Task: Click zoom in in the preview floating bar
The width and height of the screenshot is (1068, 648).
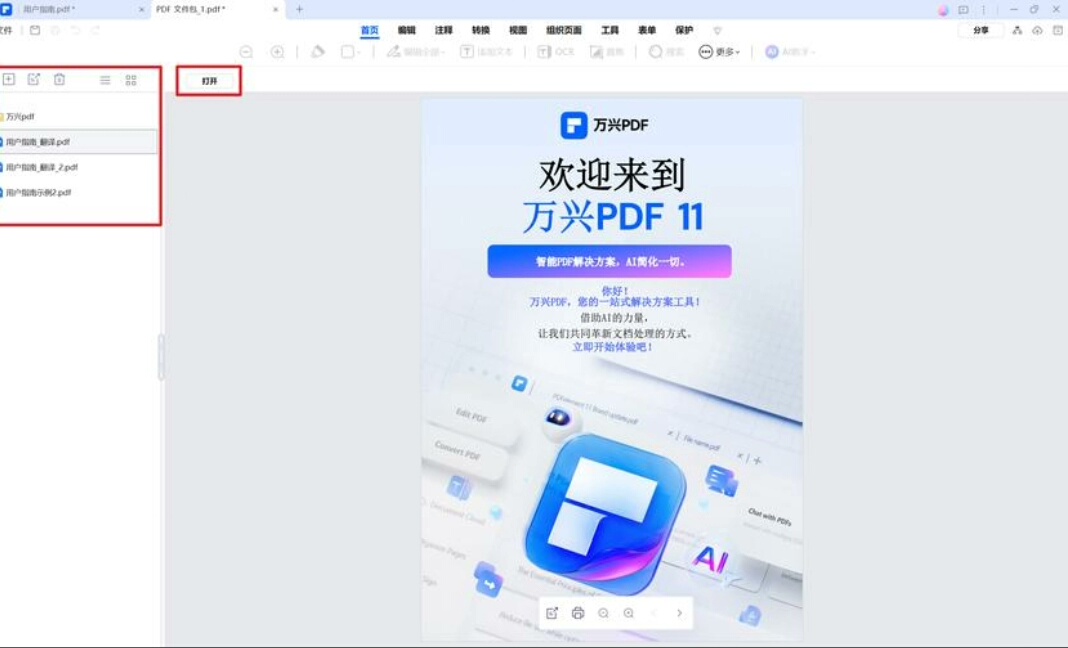Action: pos(629,613)
